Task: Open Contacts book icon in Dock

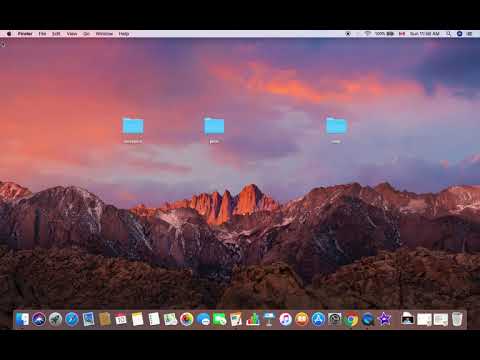Action: tap(105, 319)
